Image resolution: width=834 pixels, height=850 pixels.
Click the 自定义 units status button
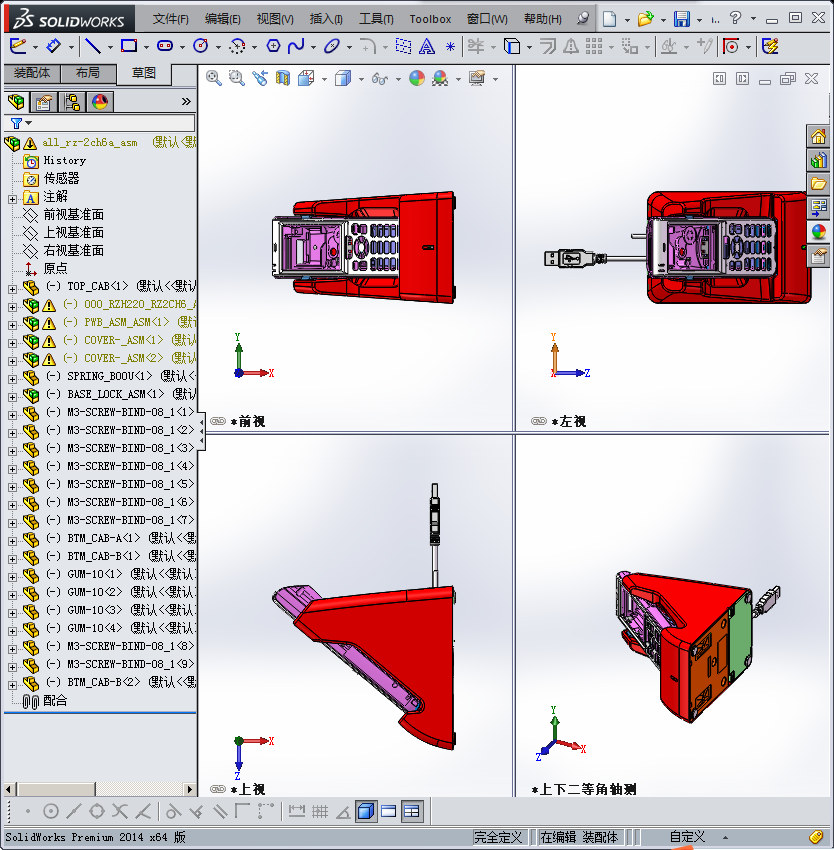(x=687, y=837)
